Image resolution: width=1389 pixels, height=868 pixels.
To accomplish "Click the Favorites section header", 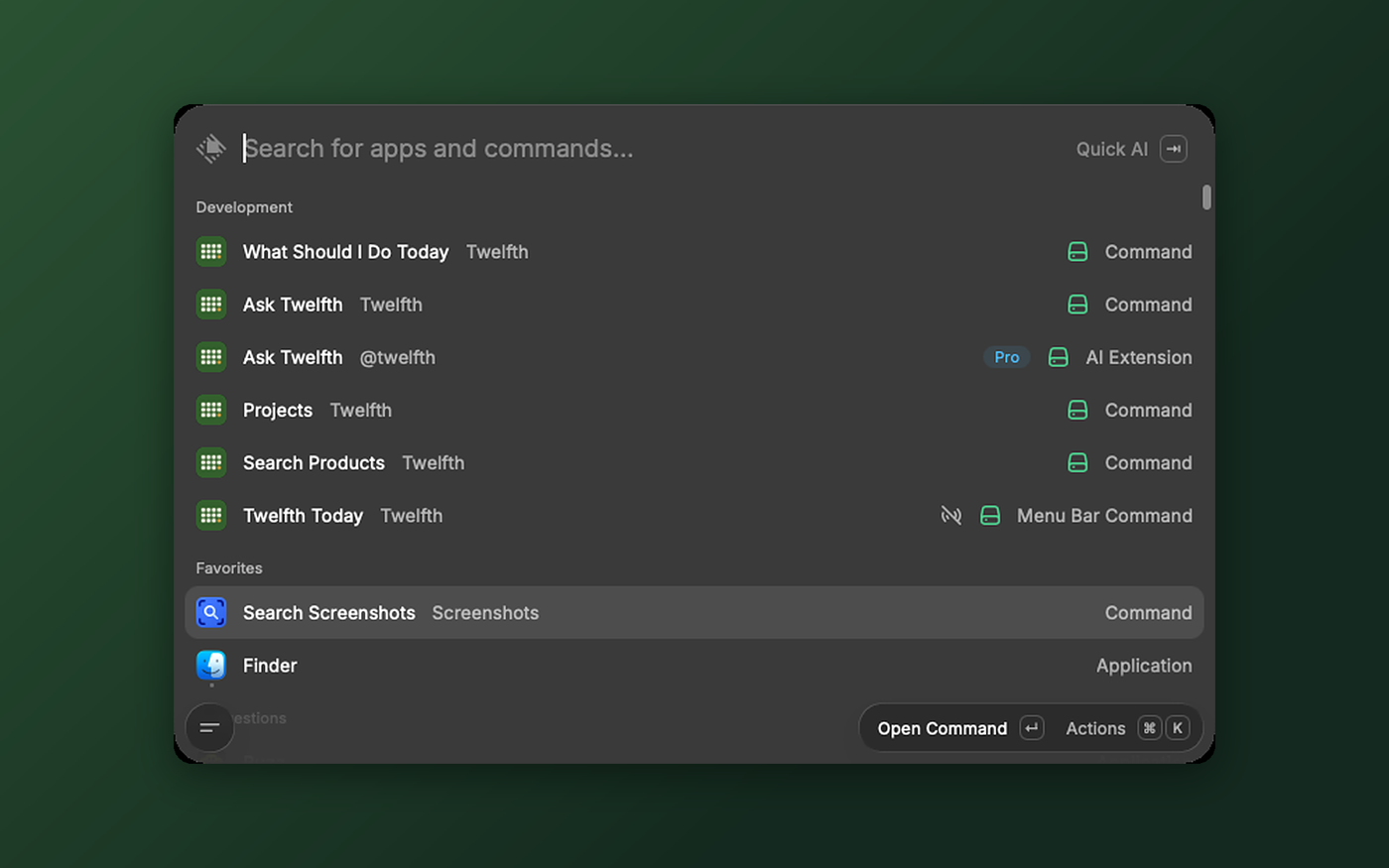I will (x=229, y=568).
